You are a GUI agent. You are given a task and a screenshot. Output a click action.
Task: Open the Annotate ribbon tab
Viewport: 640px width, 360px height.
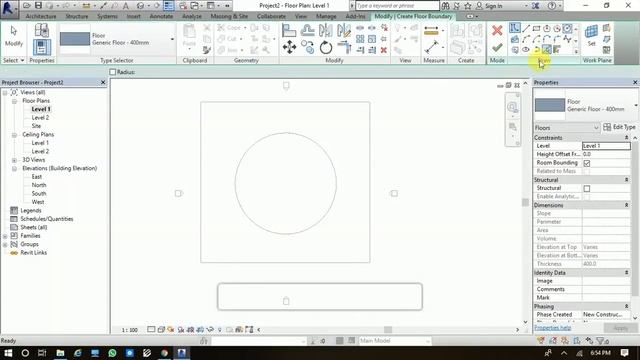161,16
